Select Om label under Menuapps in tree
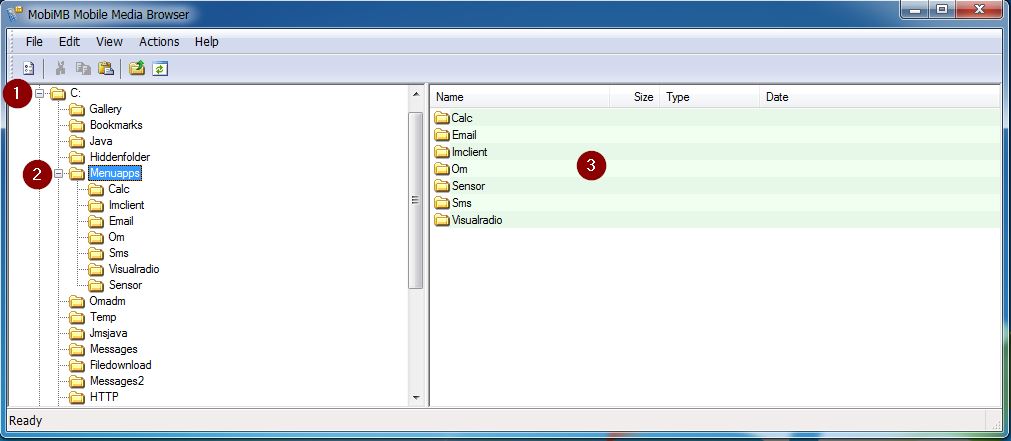1011x441 pixels. [117, 237]
